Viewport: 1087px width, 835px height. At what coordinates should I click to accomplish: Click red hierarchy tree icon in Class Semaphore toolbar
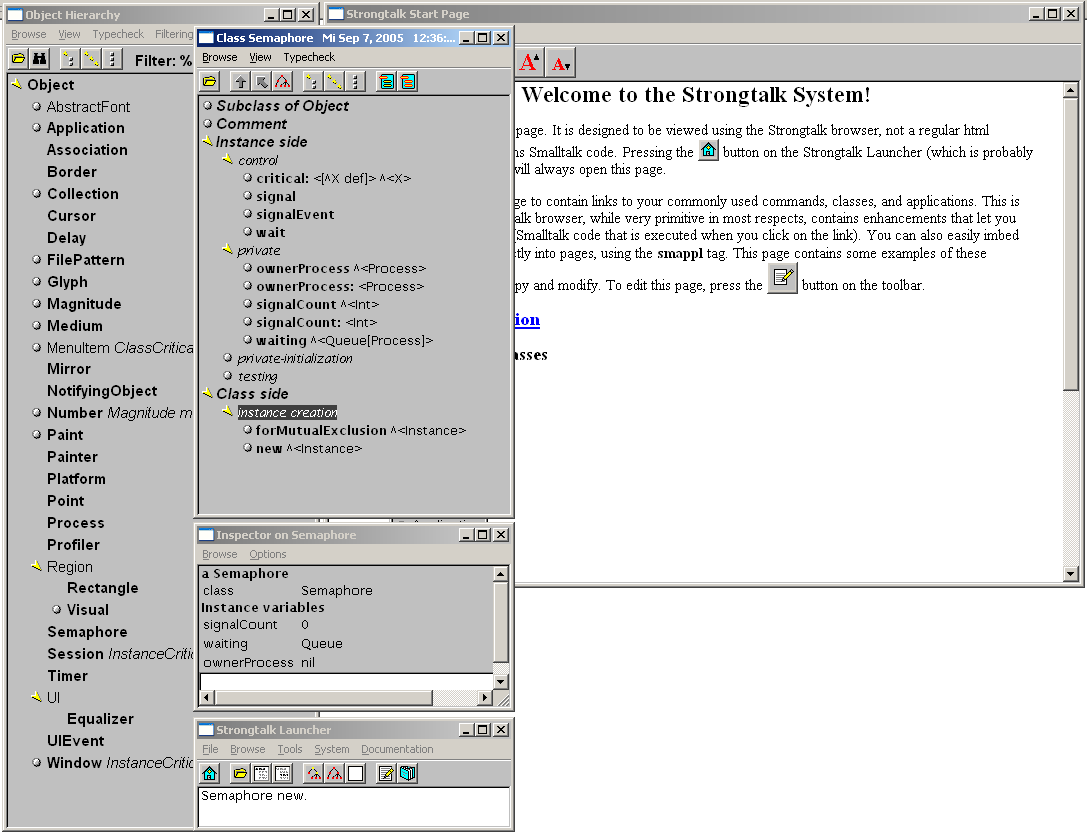click(x=282, y=82)
